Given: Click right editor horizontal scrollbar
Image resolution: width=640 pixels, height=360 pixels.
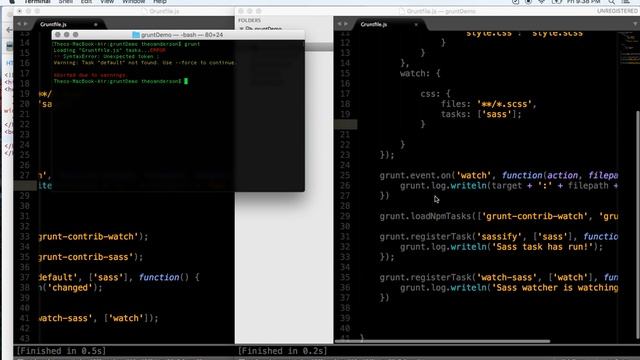Looking at the screenshot, I should [442, 341].
